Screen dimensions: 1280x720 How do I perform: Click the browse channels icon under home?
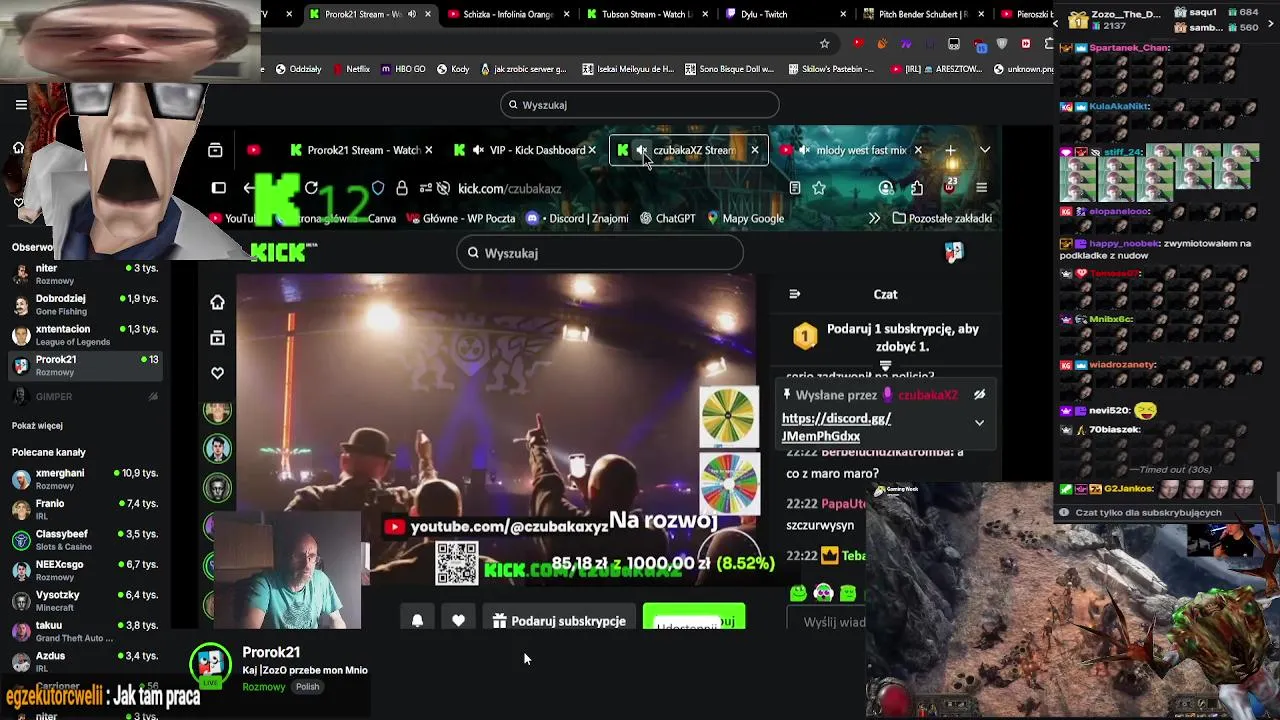[217, 338]
